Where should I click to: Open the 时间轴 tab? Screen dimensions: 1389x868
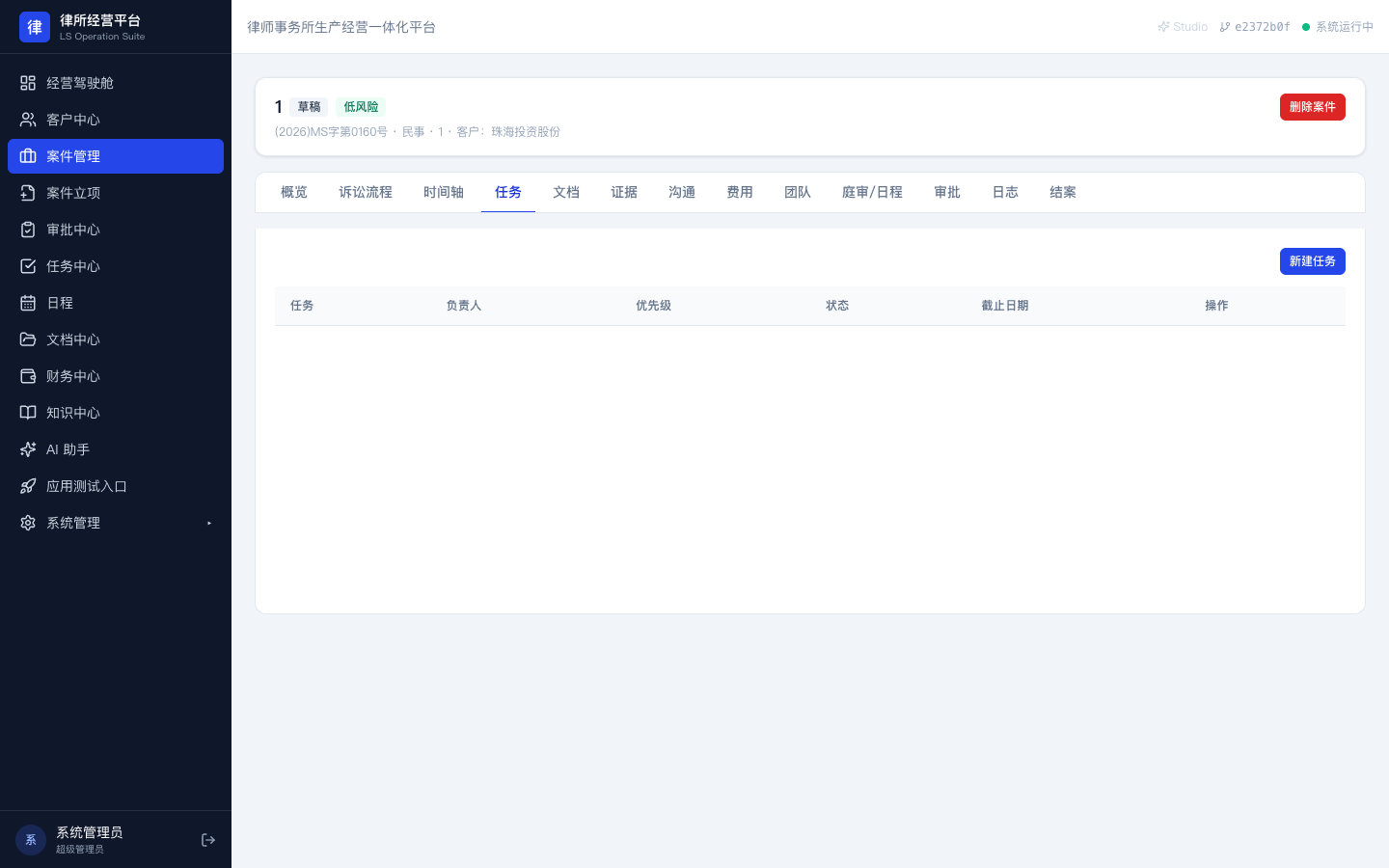444,192
